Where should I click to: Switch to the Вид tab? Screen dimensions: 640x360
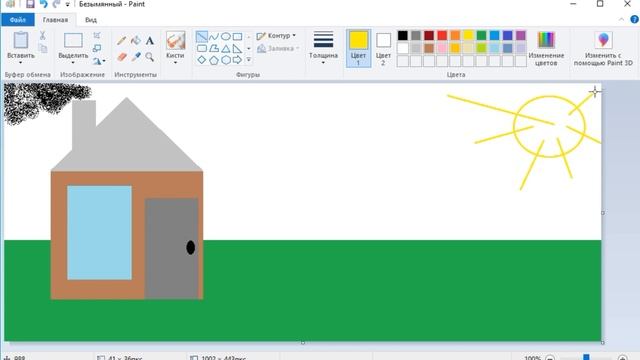[x=91, y=20]
